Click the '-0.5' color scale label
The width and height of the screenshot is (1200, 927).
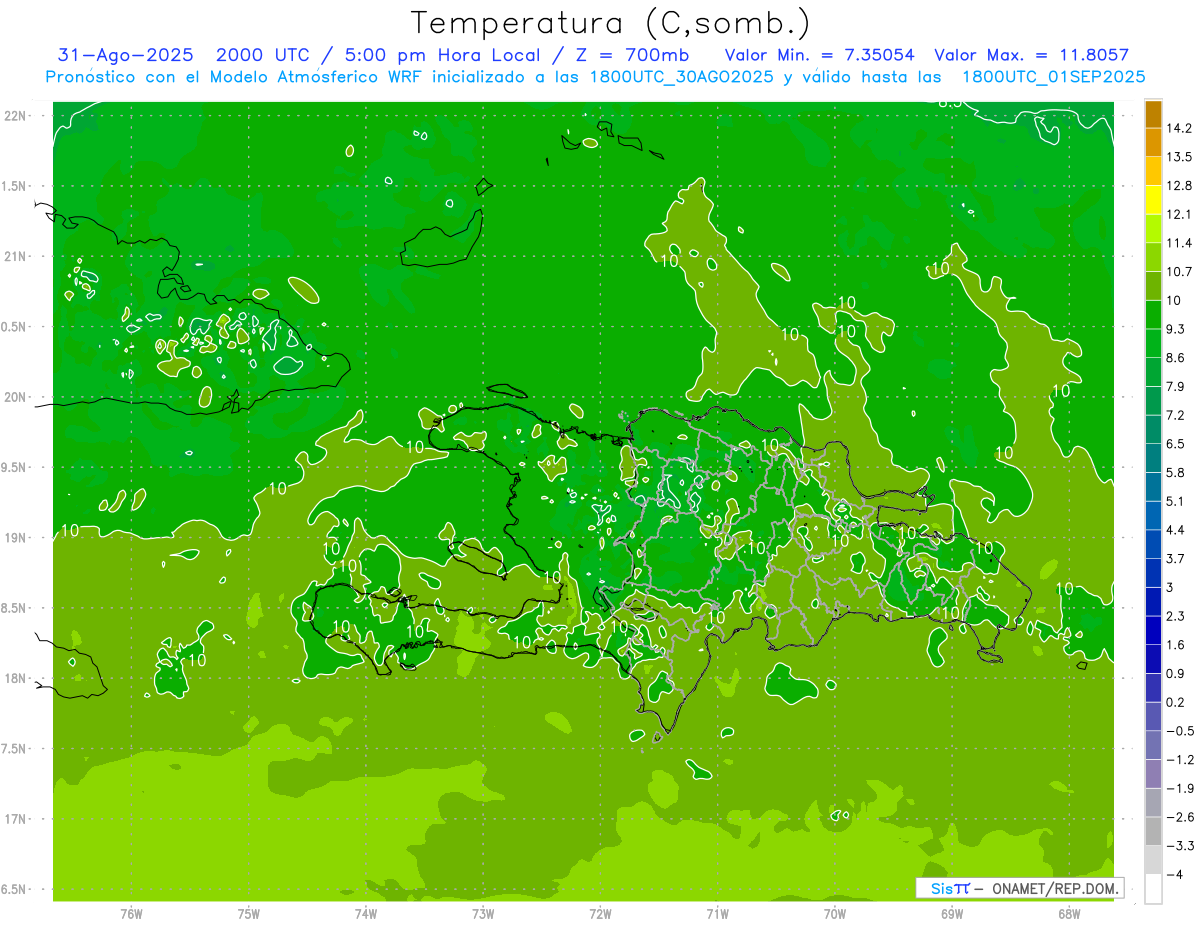point(1180,731)
